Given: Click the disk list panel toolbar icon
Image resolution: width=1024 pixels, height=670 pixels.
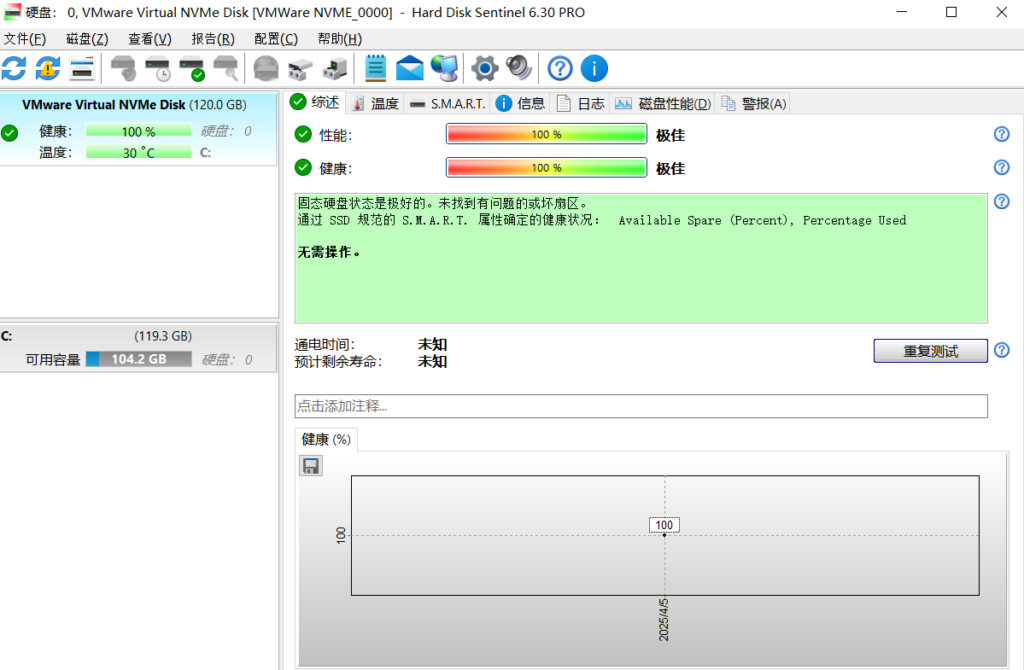Looking at the screenshot, I should pos(82,68).
